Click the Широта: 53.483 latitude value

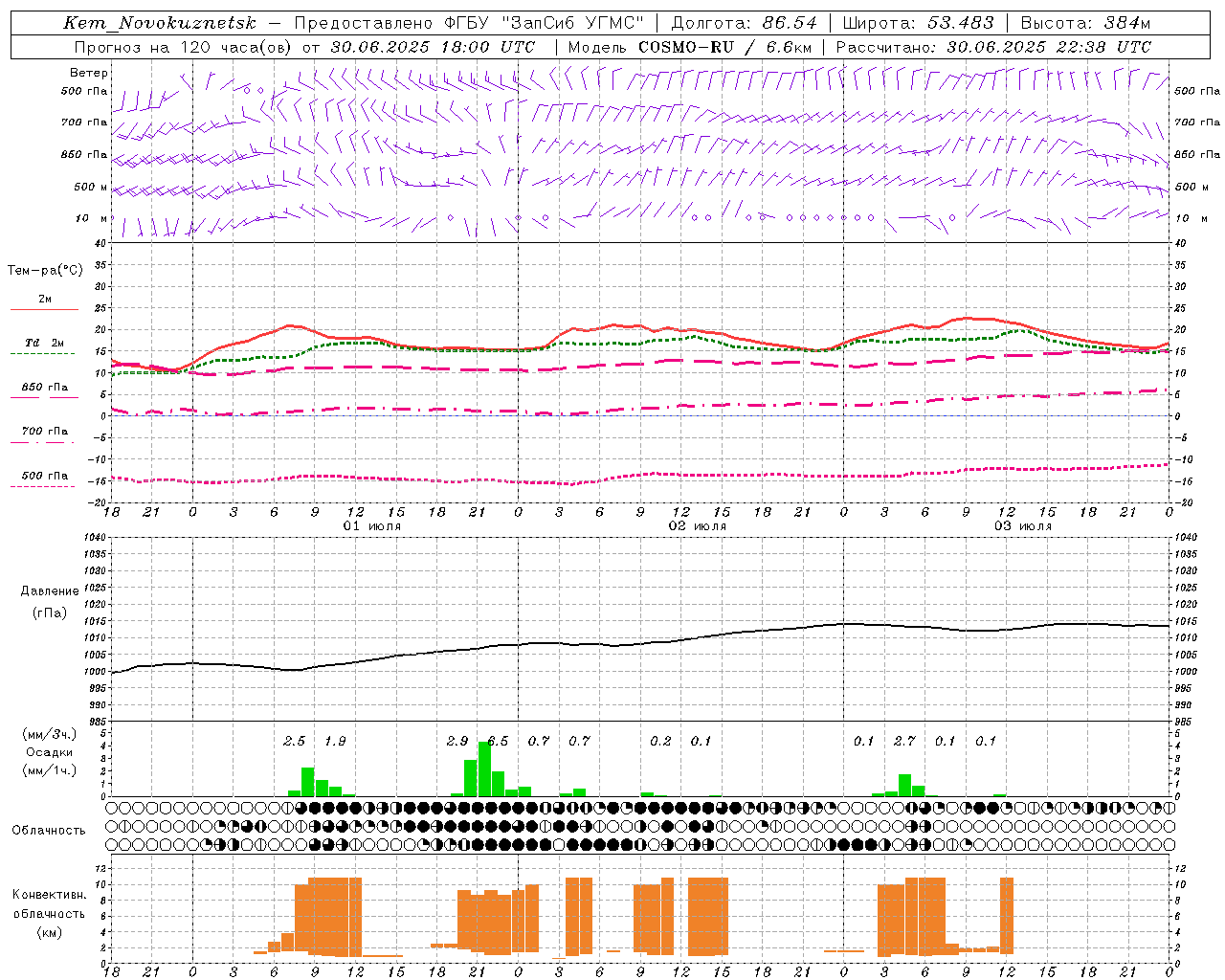pos(918,23)
